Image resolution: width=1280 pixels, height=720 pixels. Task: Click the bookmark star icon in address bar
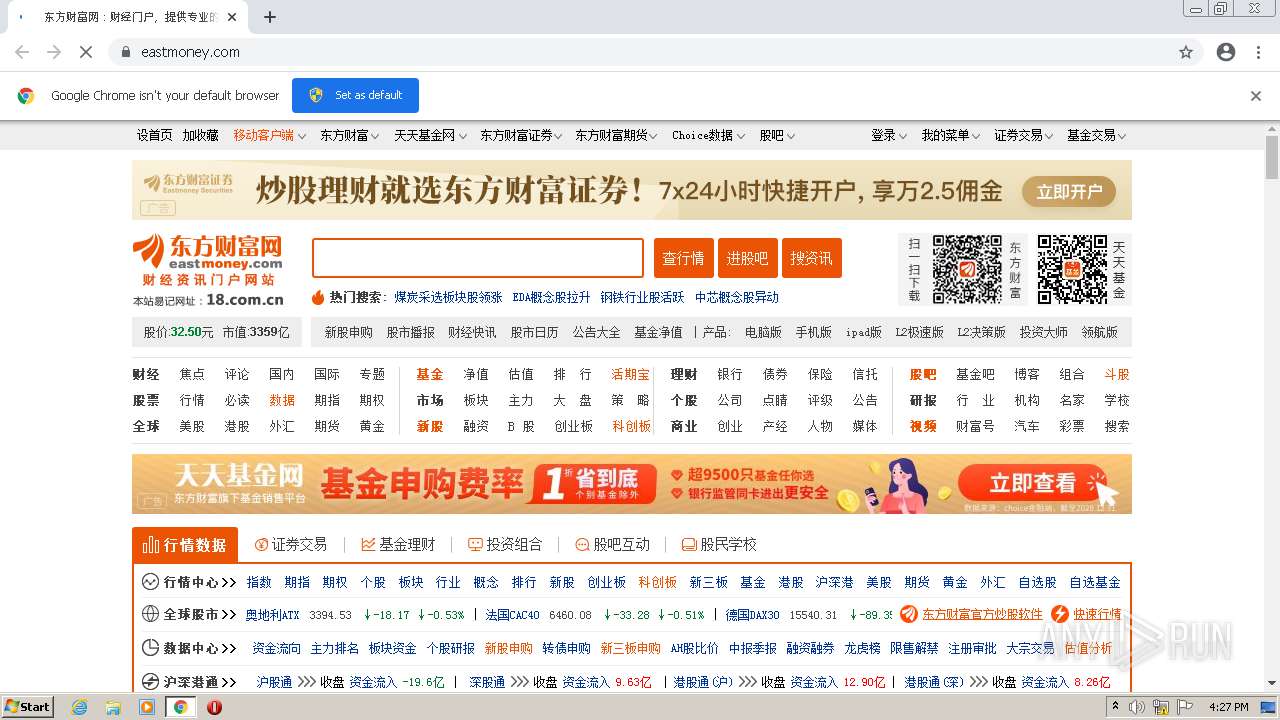click(1186, 52)
